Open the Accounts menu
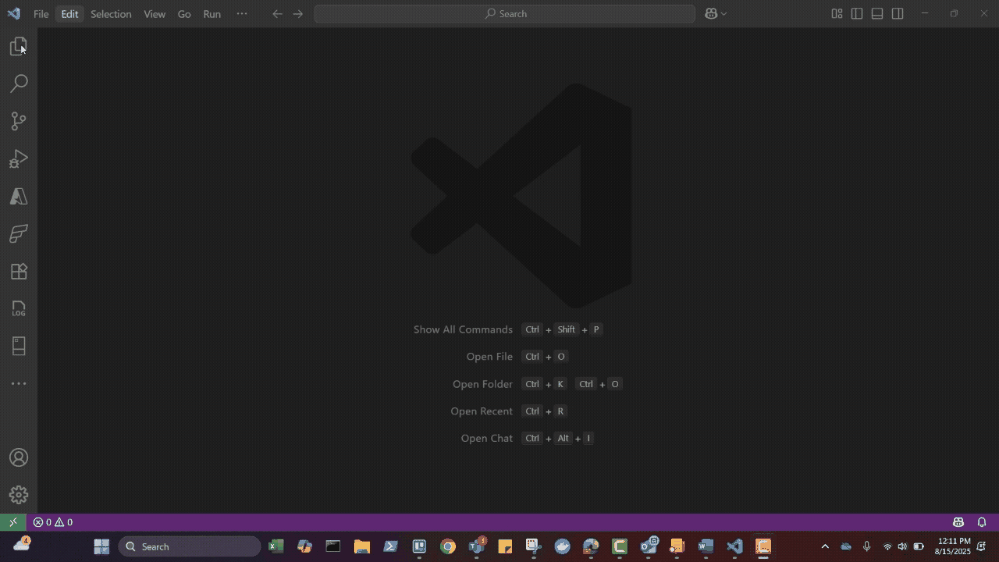Screen dimensions: 999x562 (x=18, y=458)
